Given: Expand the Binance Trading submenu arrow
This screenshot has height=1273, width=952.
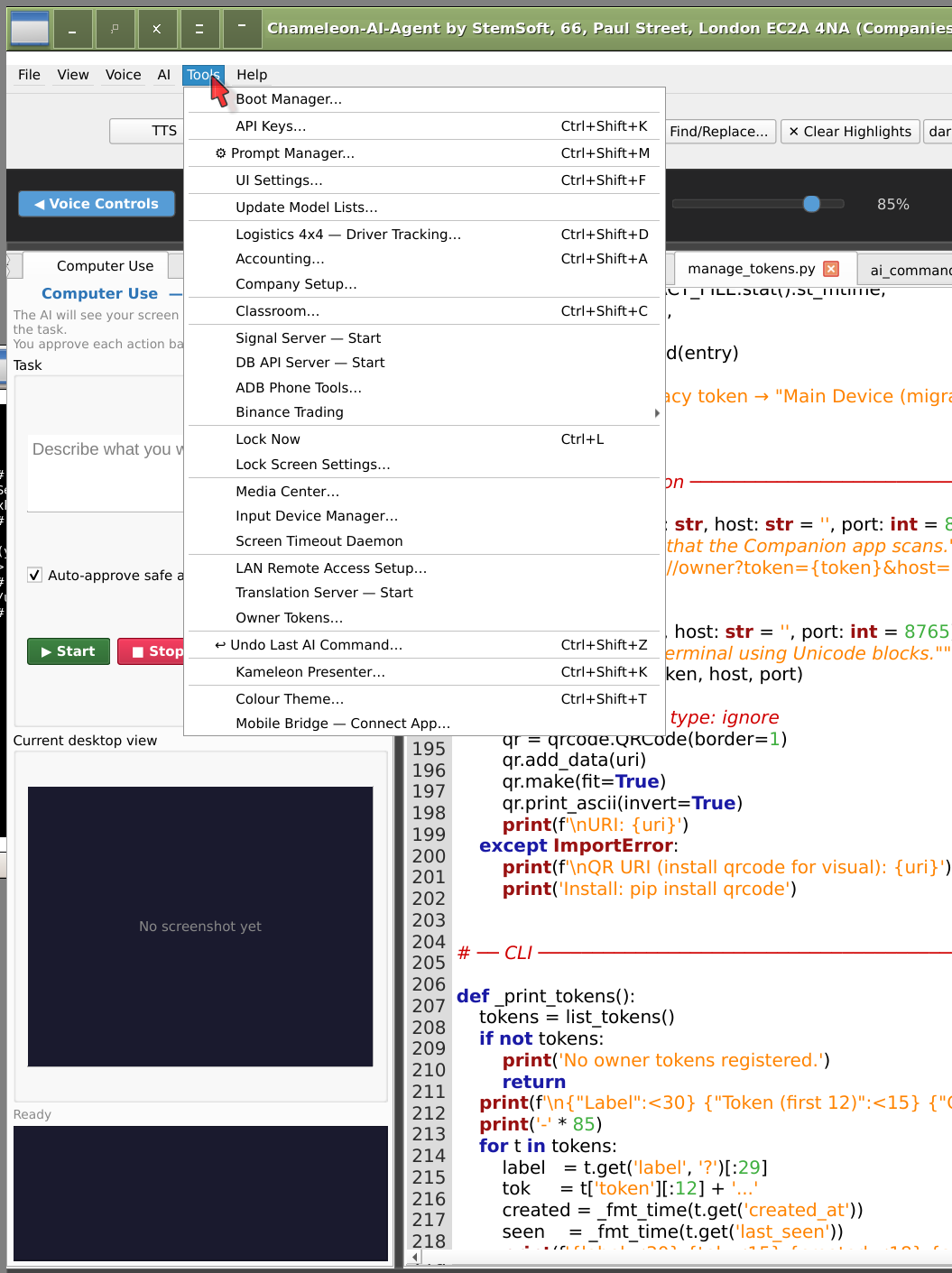Looking at the screenshot, I should coord(656,413).
